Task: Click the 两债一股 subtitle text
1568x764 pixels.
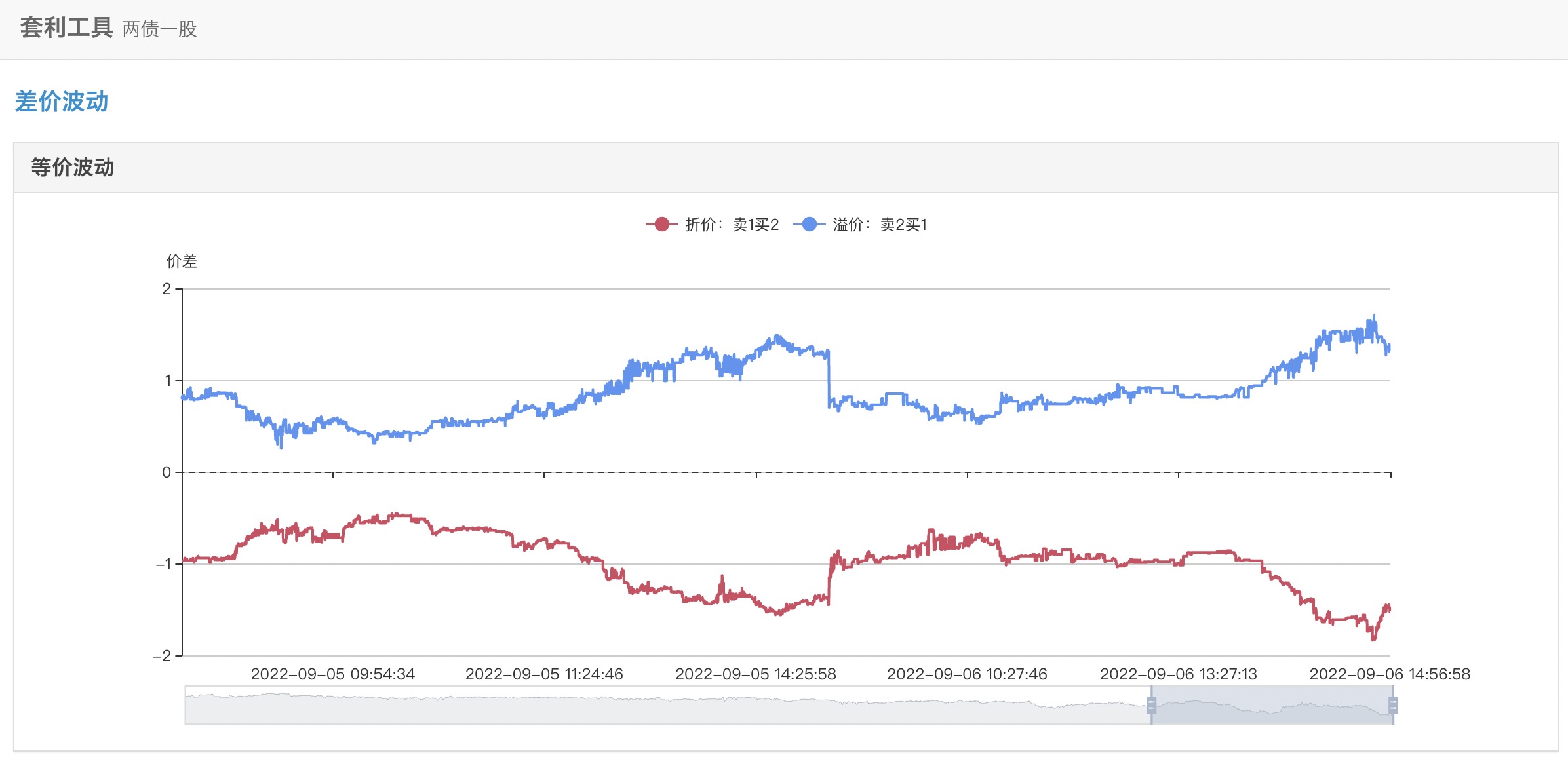Action: (x=159, y=29)
